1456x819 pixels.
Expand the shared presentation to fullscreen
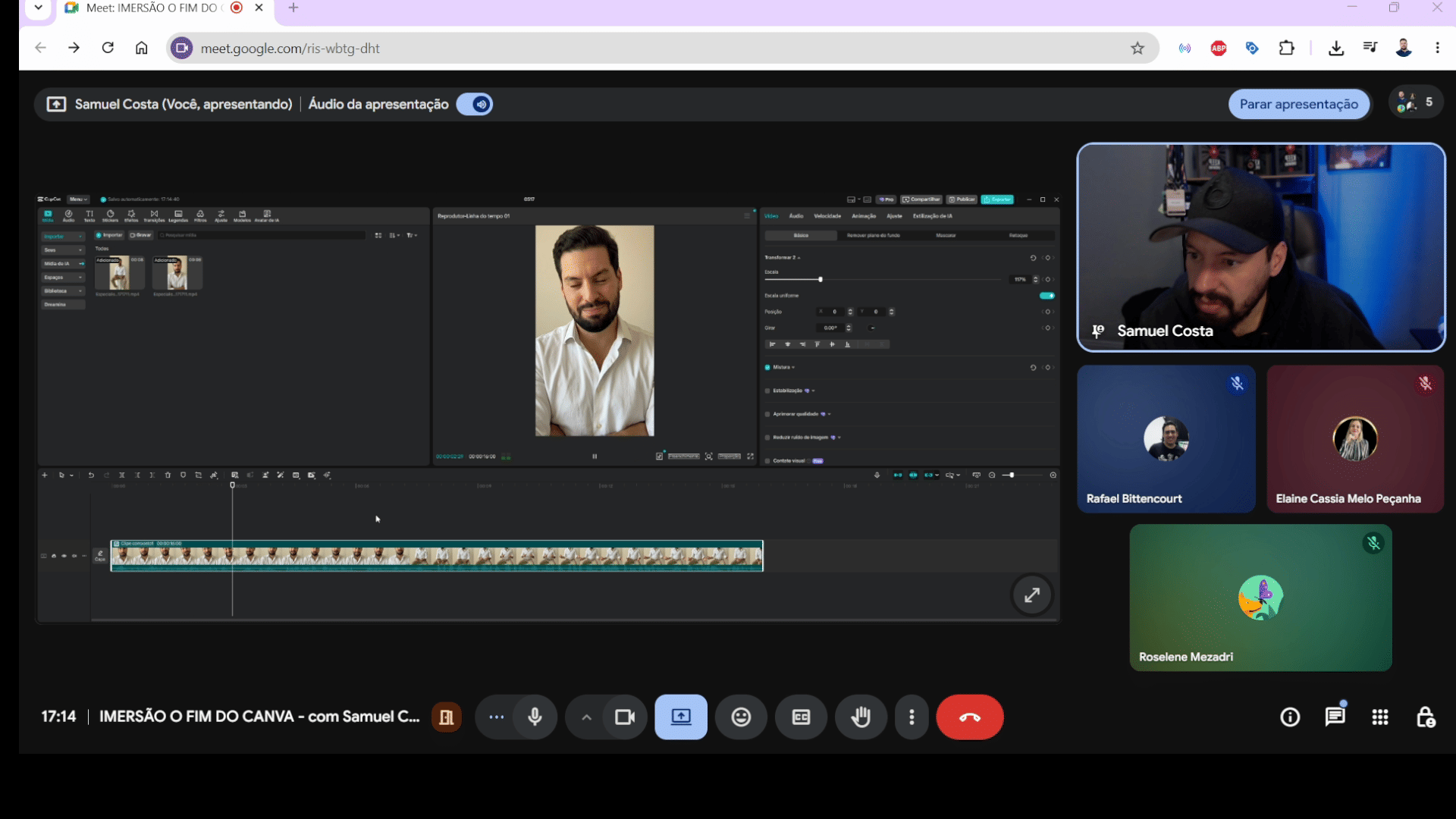[x=1032, y=595]
